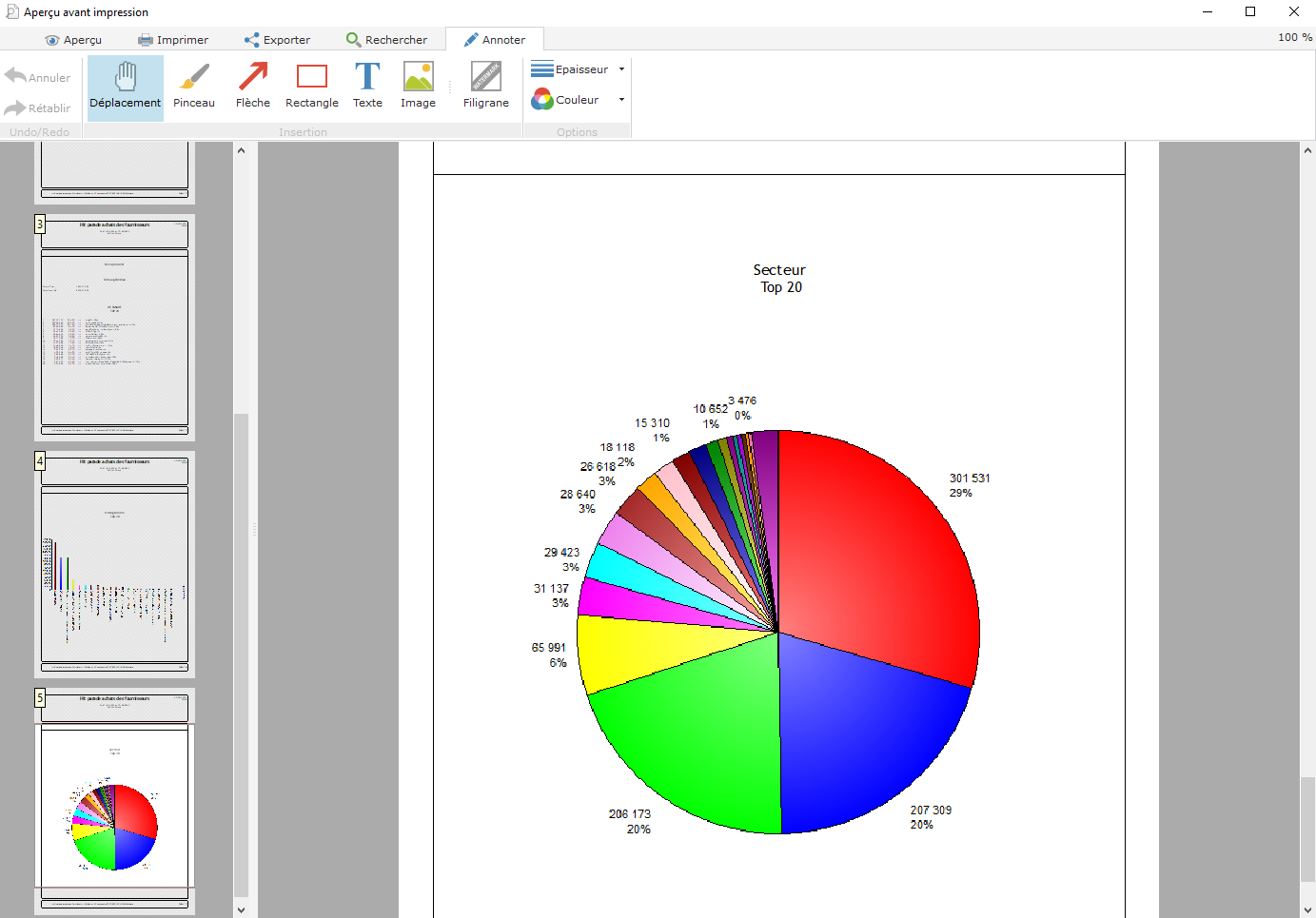This screenshot has width=1316, height=918.
Task: Click the panel splitter grip handle
Action: point(254,529)
